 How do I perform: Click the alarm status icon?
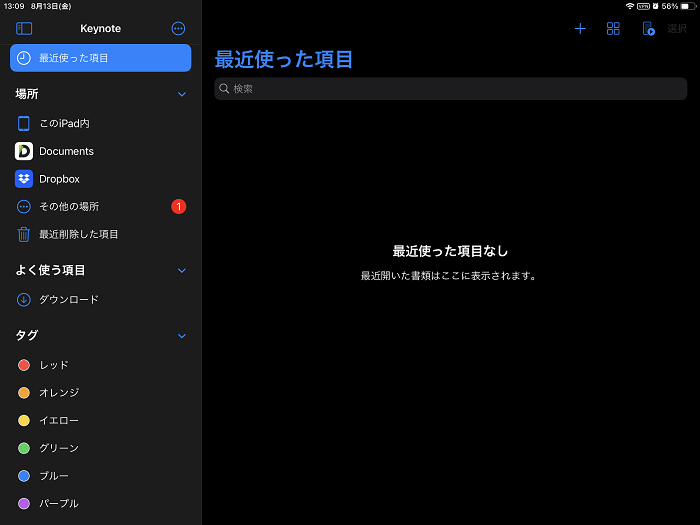tap(655, 6)
